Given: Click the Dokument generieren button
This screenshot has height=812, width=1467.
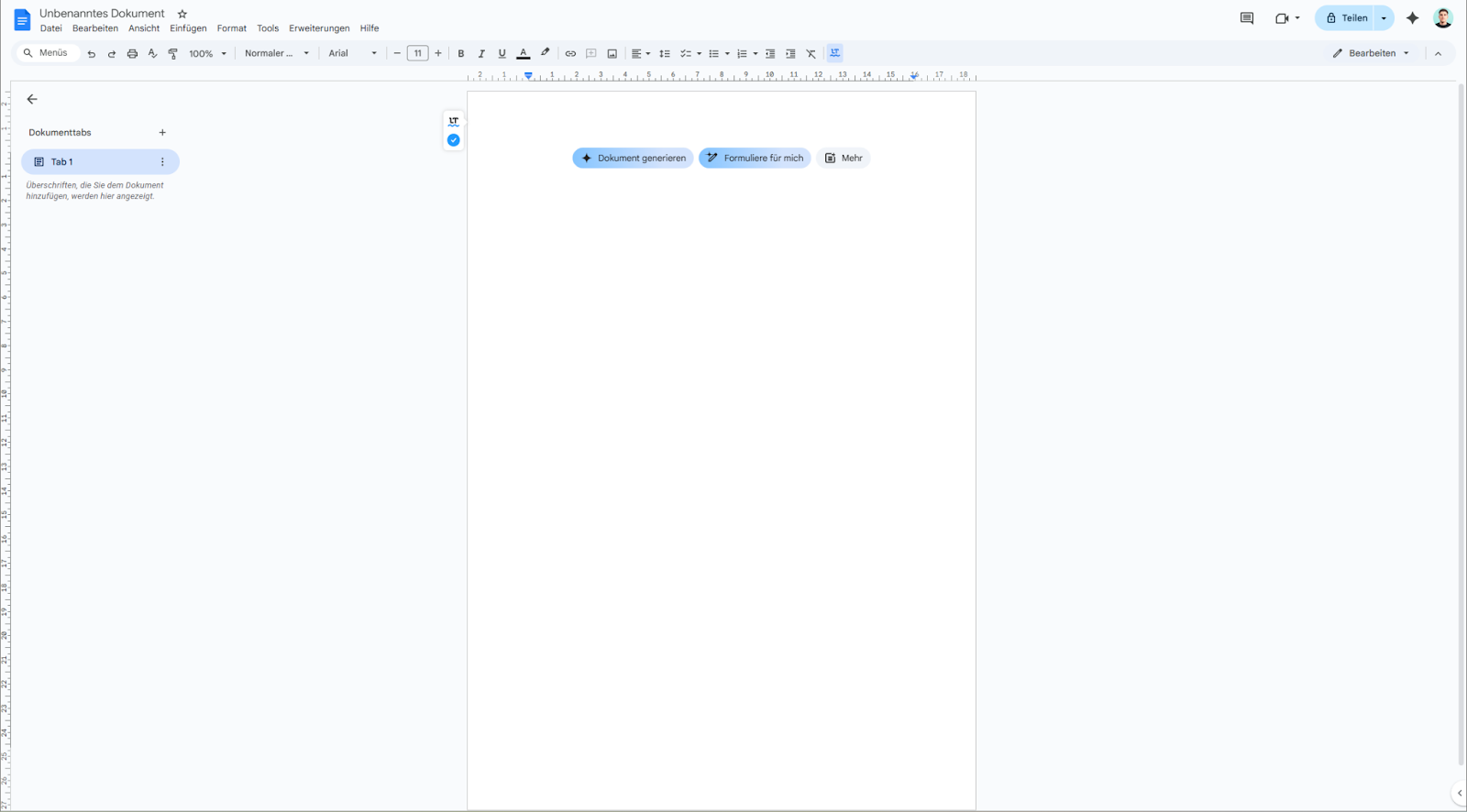Looking at the screenshot, I should tap(633, 159).
